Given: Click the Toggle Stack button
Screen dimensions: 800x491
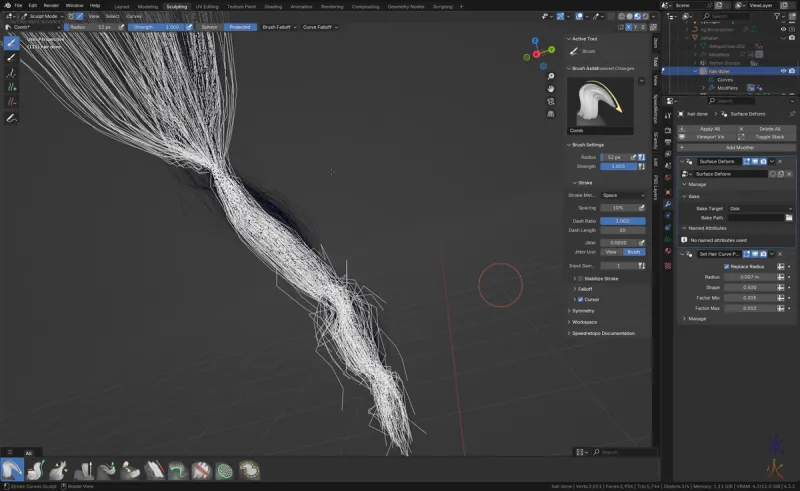Looking at the screenshot, I should click(766, 137).
